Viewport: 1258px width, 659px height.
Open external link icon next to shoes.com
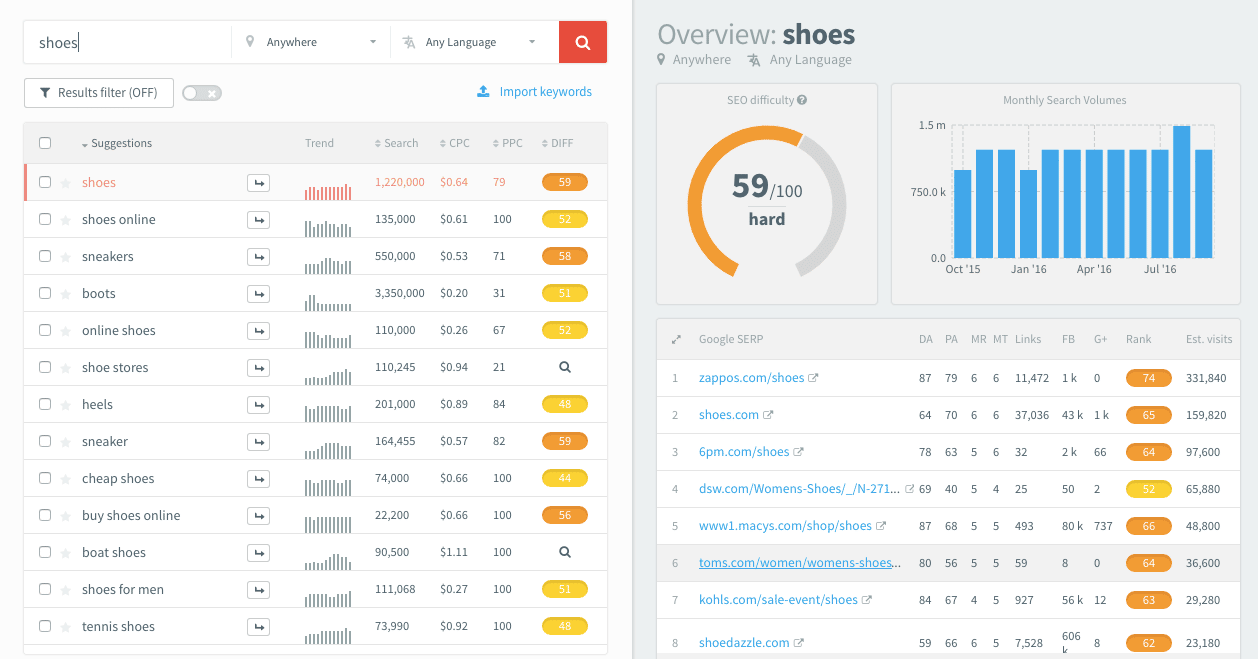coord(768,415)
